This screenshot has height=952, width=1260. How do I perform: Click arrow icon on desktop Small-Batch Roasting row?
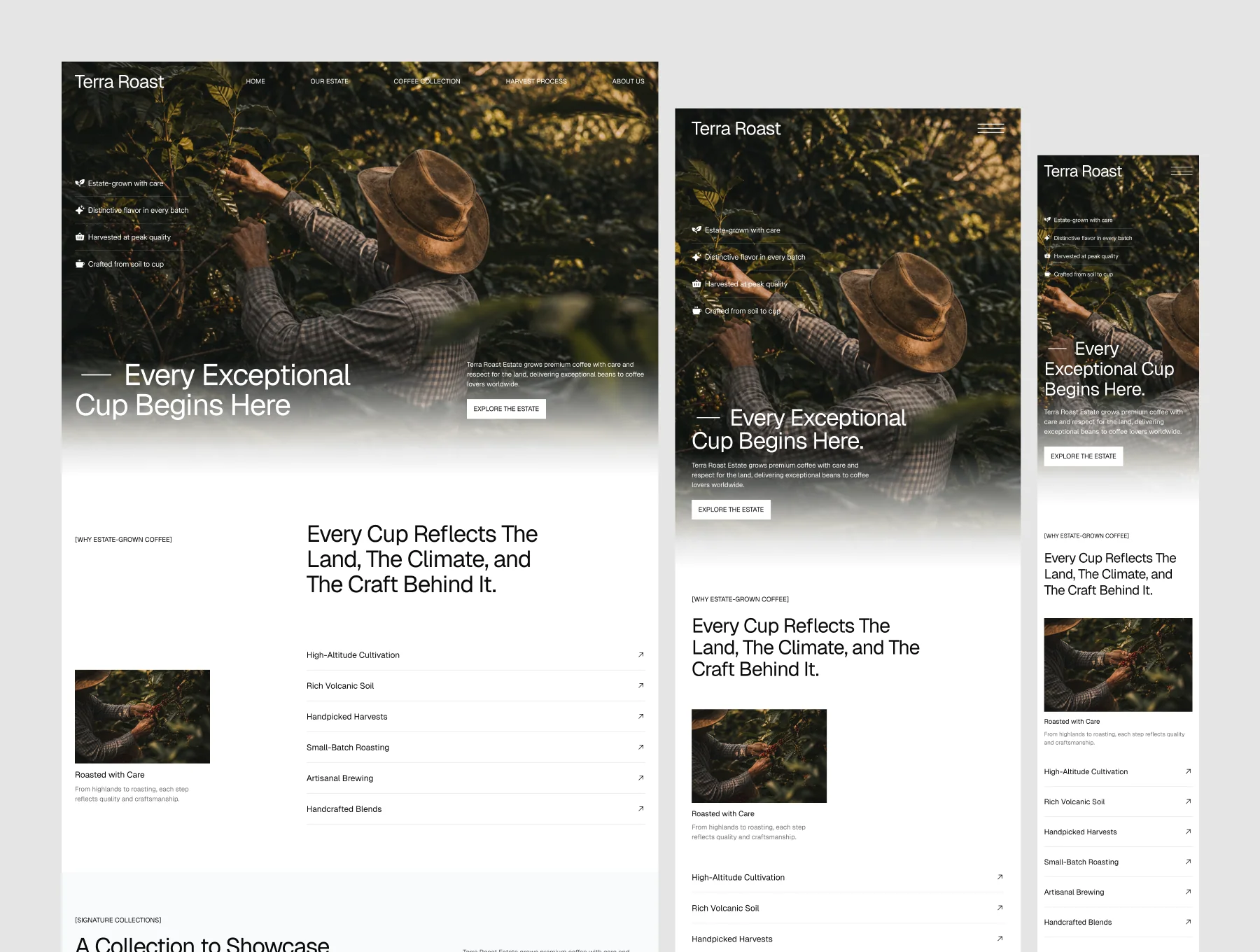[640, 747]
